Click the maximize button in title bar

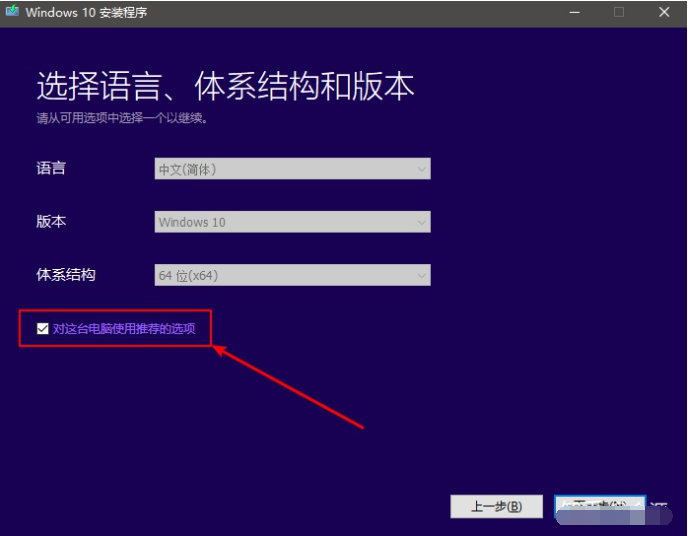click(619, 12)
